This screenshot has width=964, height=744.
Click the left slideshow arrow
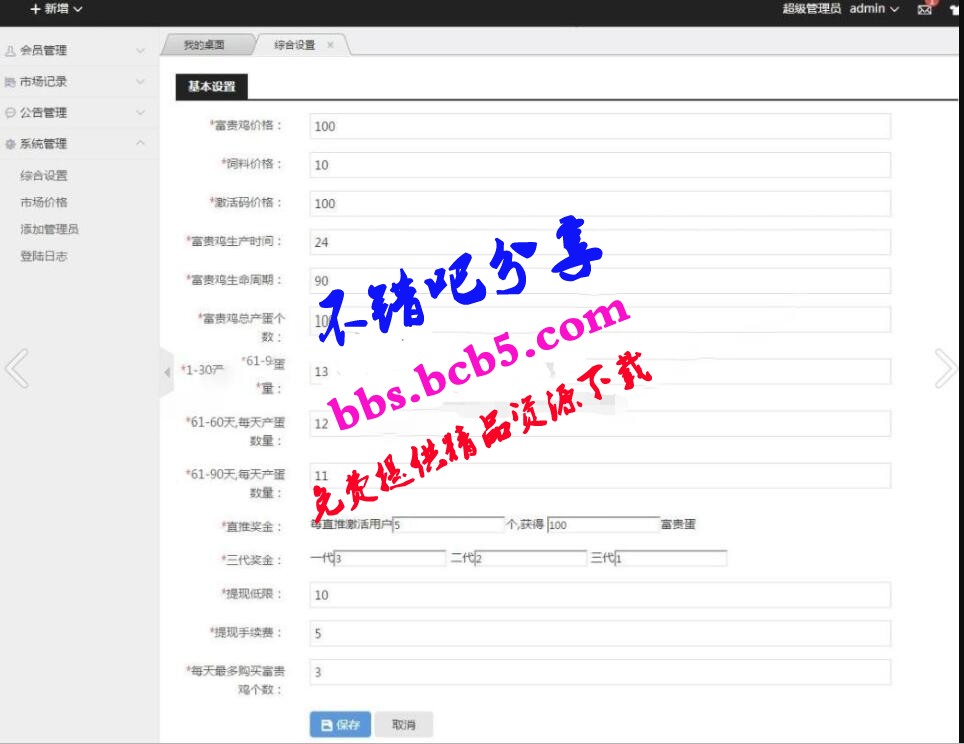tap(16, 368)
